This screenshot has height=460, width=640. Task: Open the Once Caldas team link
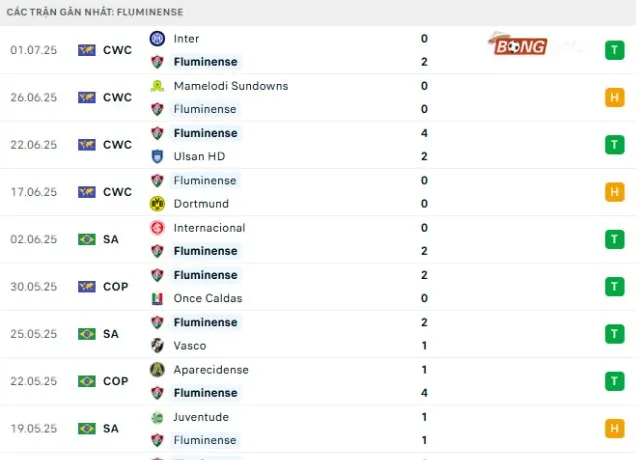(208, 298)
